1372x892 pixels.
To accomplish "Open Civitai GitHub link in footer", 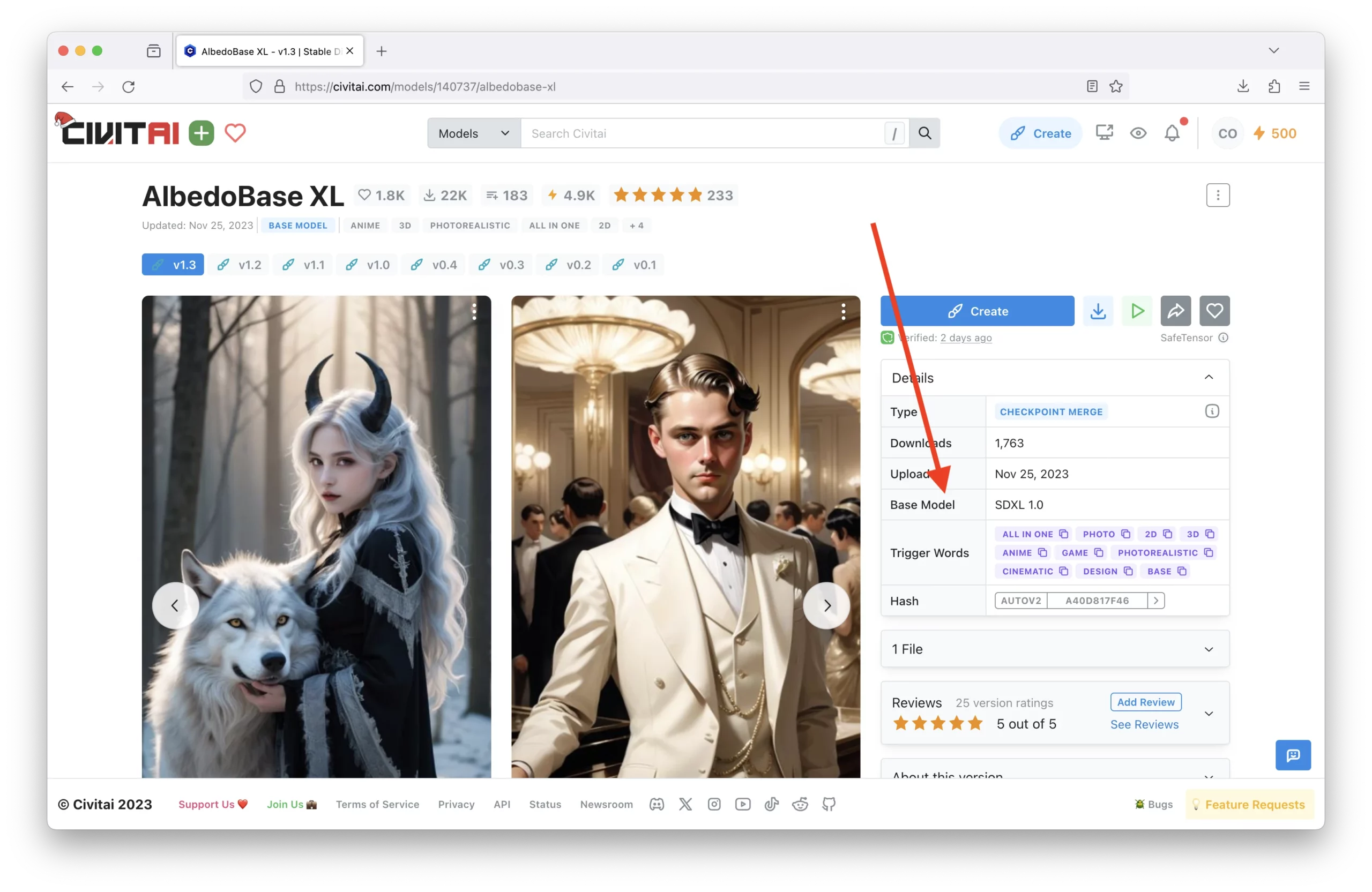I will click(829, 805).
